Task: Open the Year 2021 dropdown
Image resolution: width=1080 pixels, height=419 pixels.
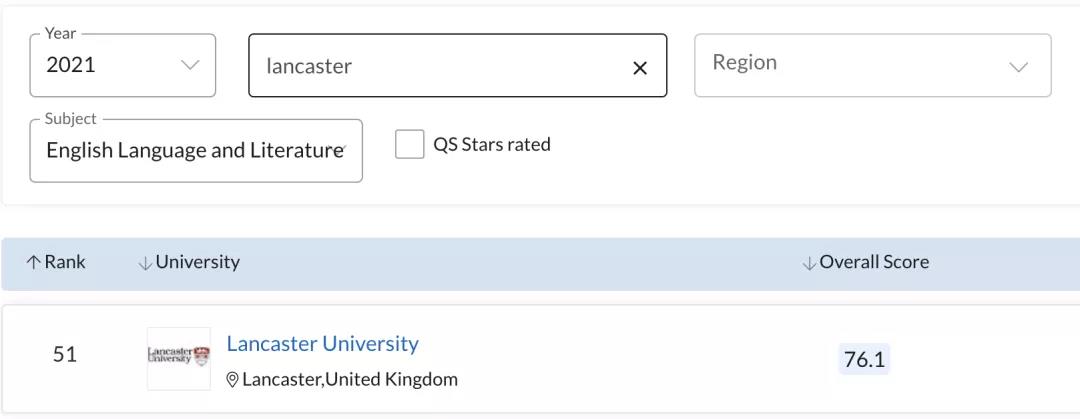Action: click(x=123, y=65)
